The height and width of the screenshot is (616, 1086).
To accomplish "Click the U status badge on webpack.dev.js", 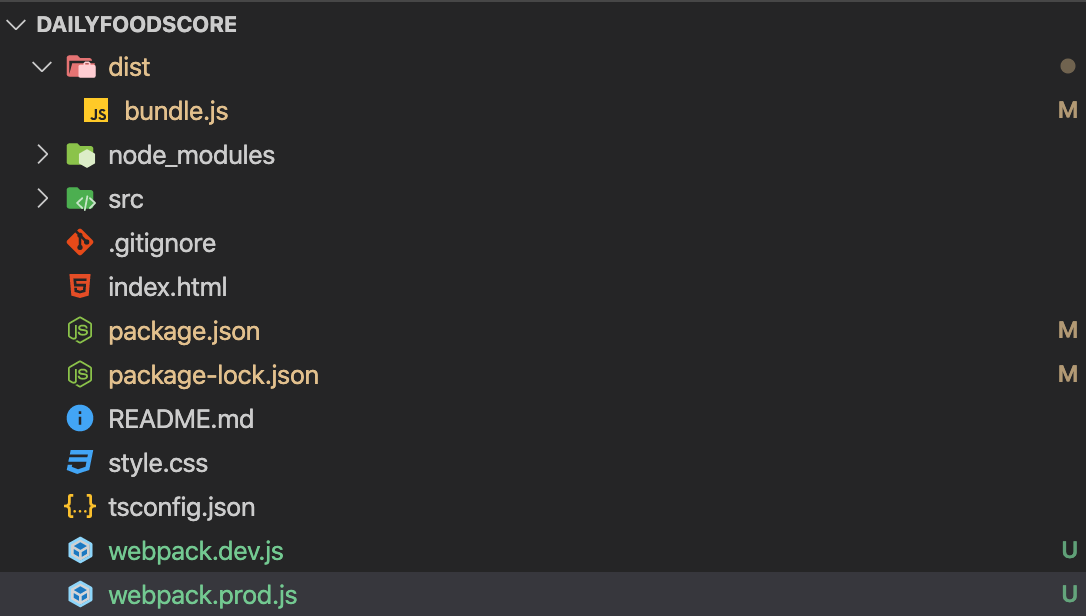I will tap(1069, 550).
